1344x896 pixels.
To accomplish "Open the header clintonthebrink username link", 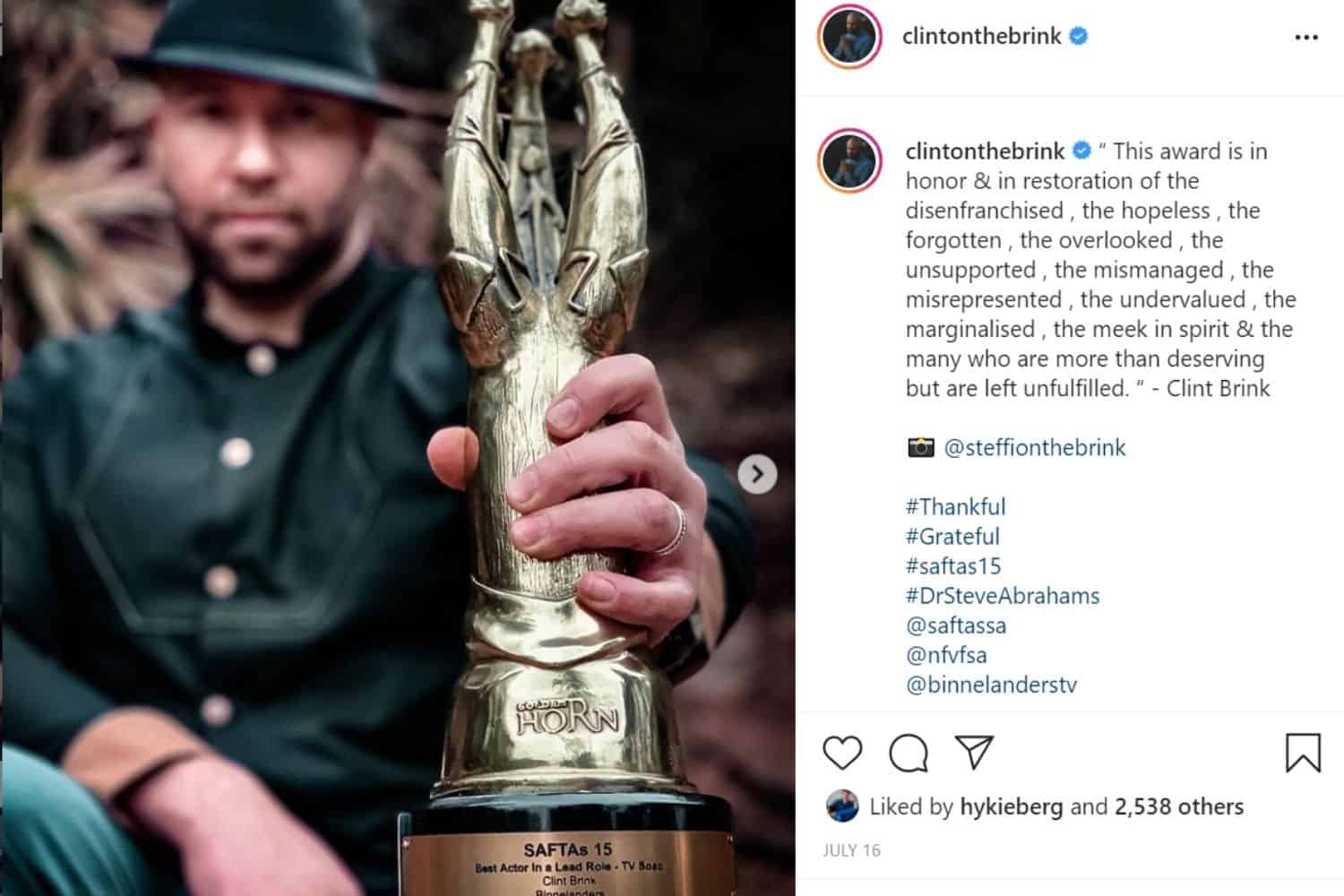I will tap(981, 36).
